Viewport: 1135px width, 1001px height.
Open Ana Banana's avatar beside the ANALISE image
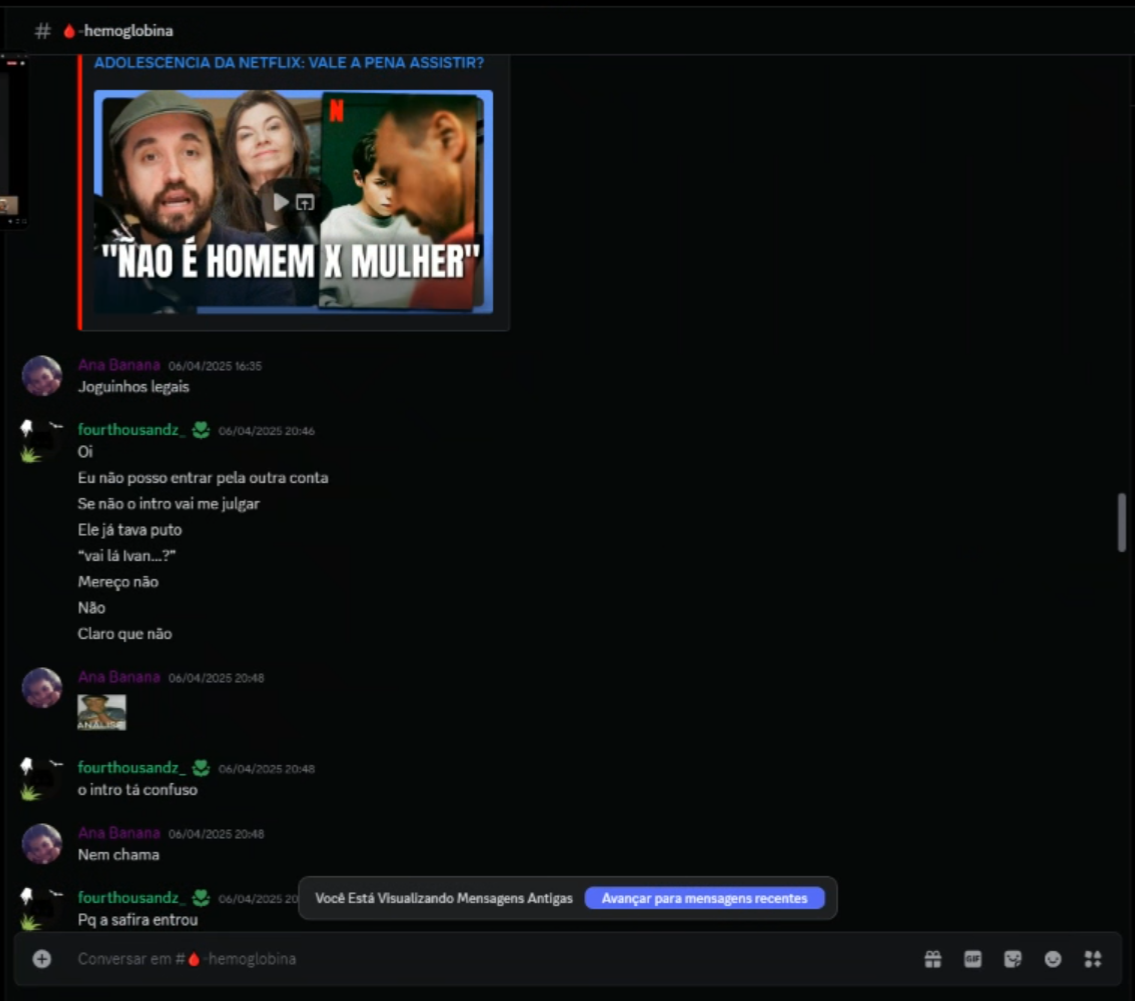(x=42, y=688)
